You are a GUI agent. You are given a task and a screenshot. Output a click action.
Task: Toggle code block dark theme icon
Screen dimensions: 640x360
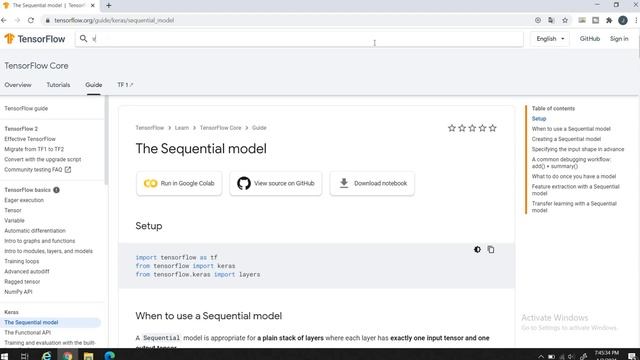(x=477, y=249)
